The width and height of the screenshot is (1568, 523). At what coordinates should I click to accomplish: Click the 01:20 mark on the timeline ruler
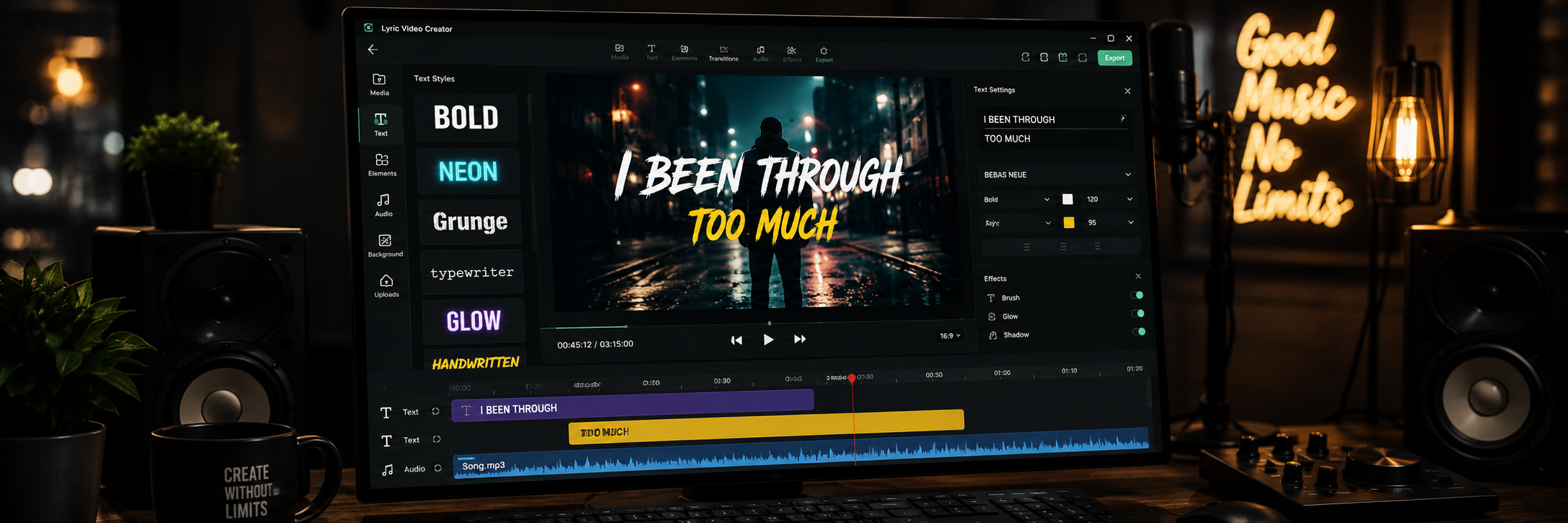(x=1134, y=368)
